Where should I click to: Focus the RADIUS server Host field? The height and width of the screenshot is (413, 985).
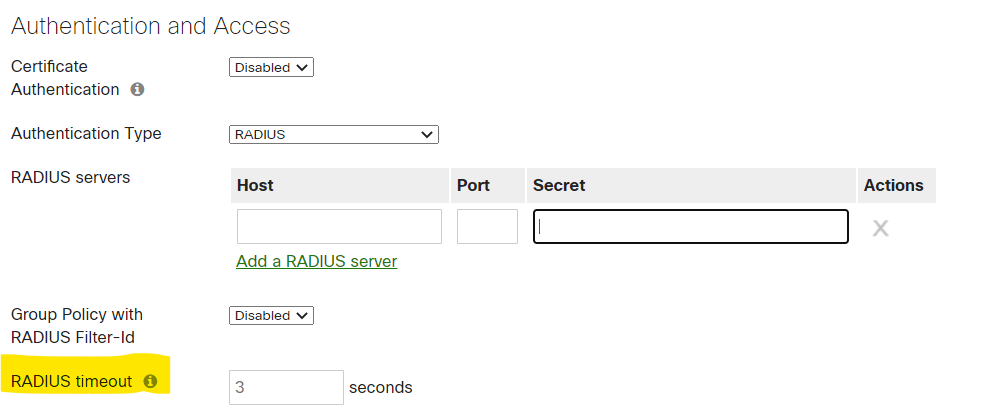(339, 227)
